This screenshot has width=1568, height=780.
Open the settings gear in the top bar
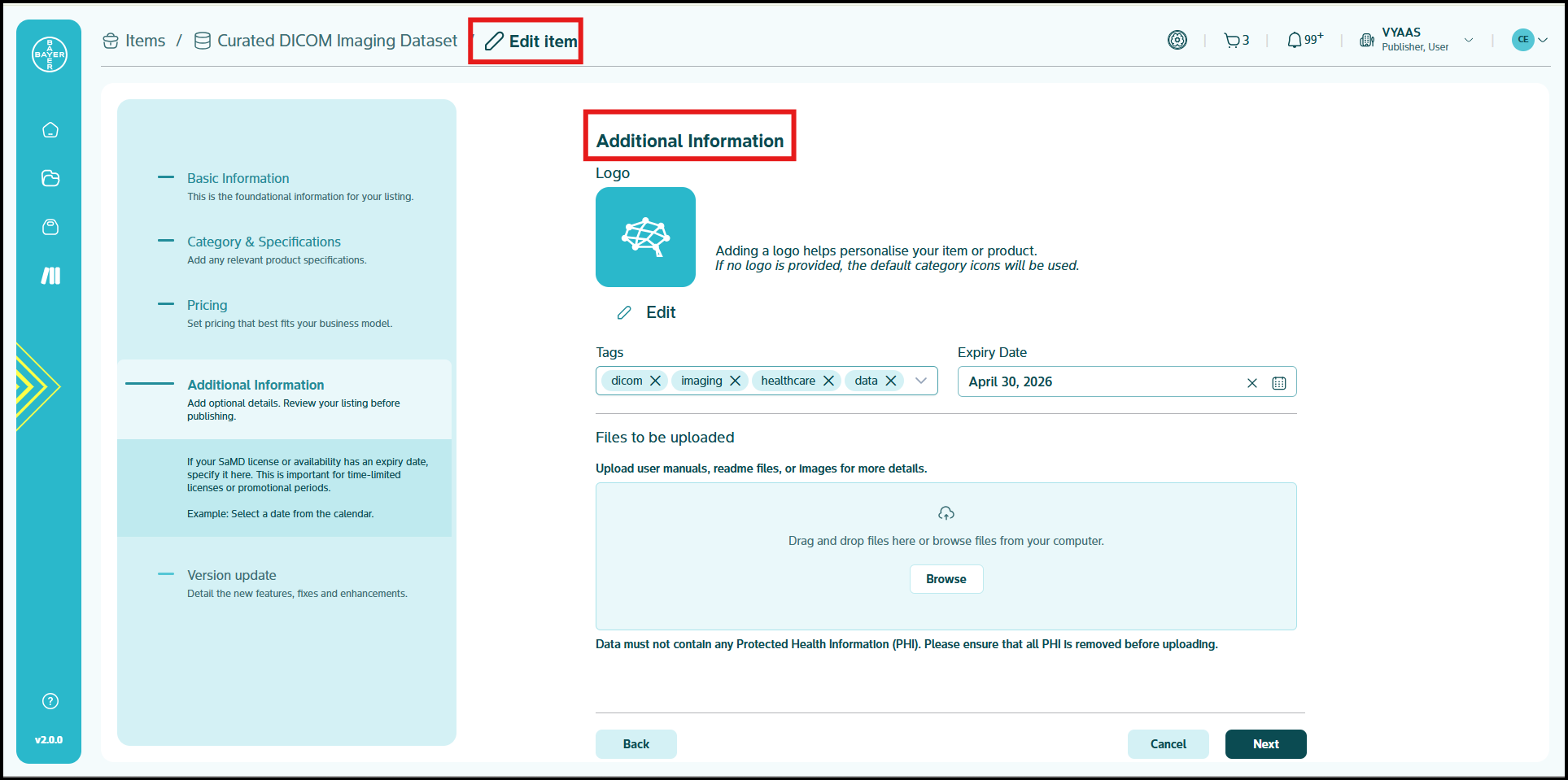[x=1177, y=39]
